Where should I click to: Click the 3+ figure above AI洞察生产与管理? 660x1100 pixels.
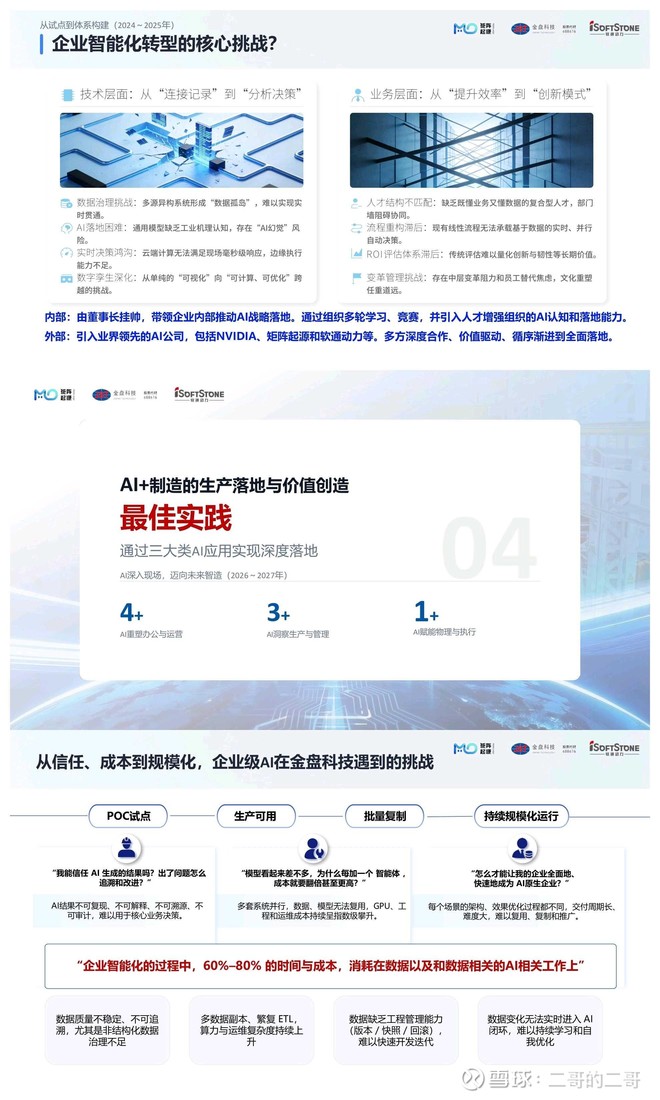278,612
